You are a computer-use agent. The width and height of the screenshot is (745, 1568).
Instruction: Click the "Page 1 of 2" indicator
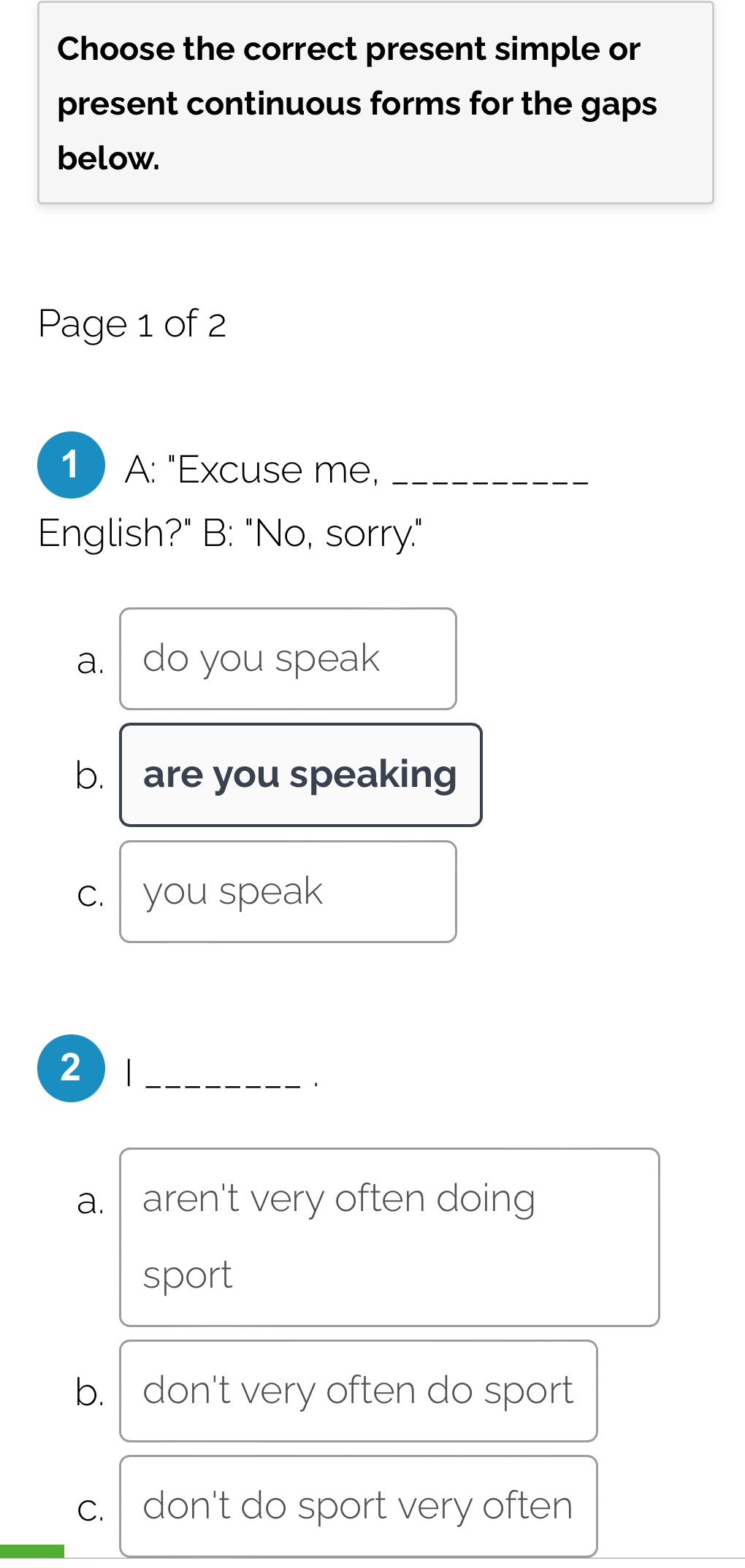132,323
